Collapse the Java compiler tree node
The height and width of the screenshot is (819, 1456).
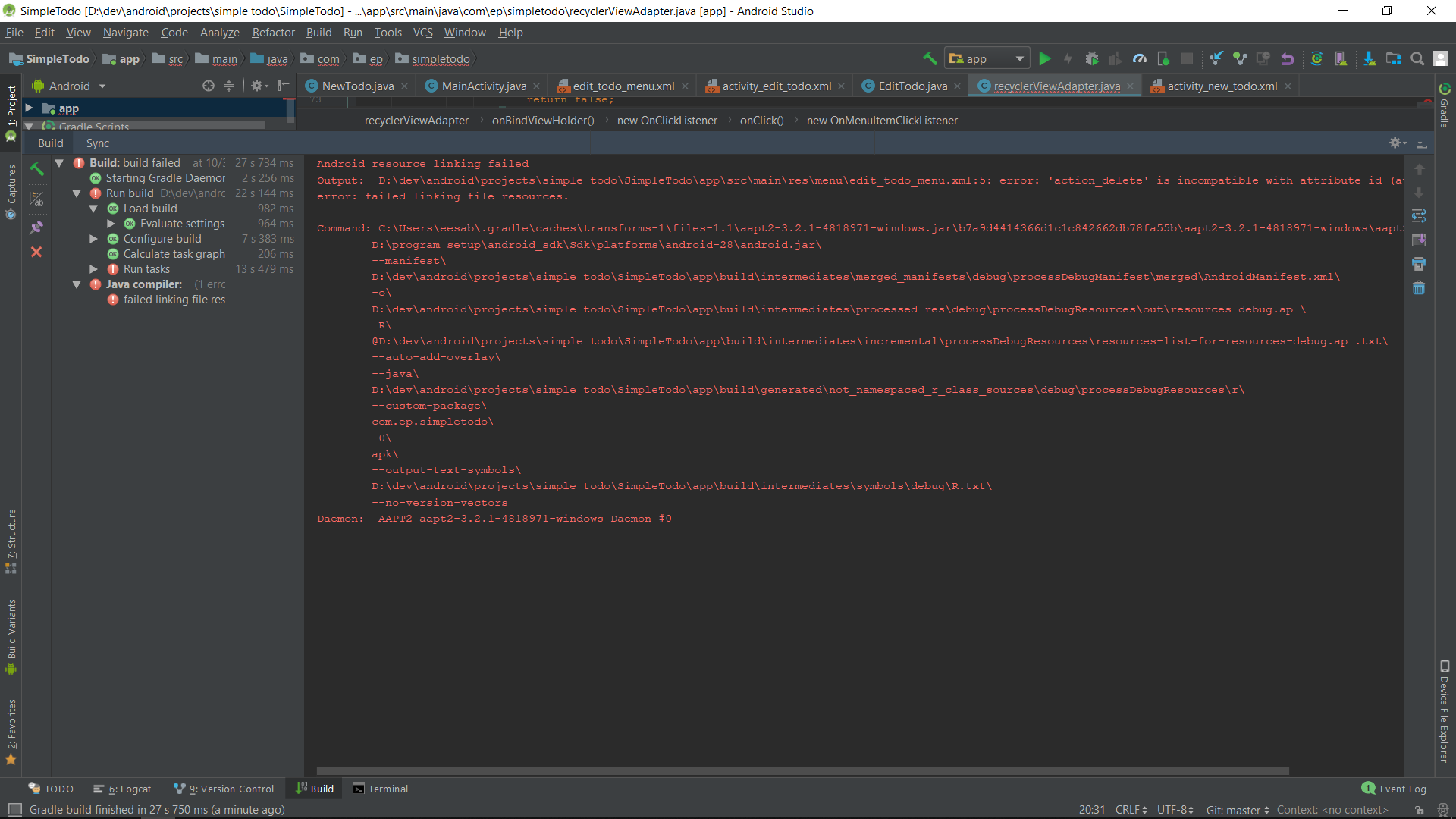pyautogui.click(x=77, y=284)
